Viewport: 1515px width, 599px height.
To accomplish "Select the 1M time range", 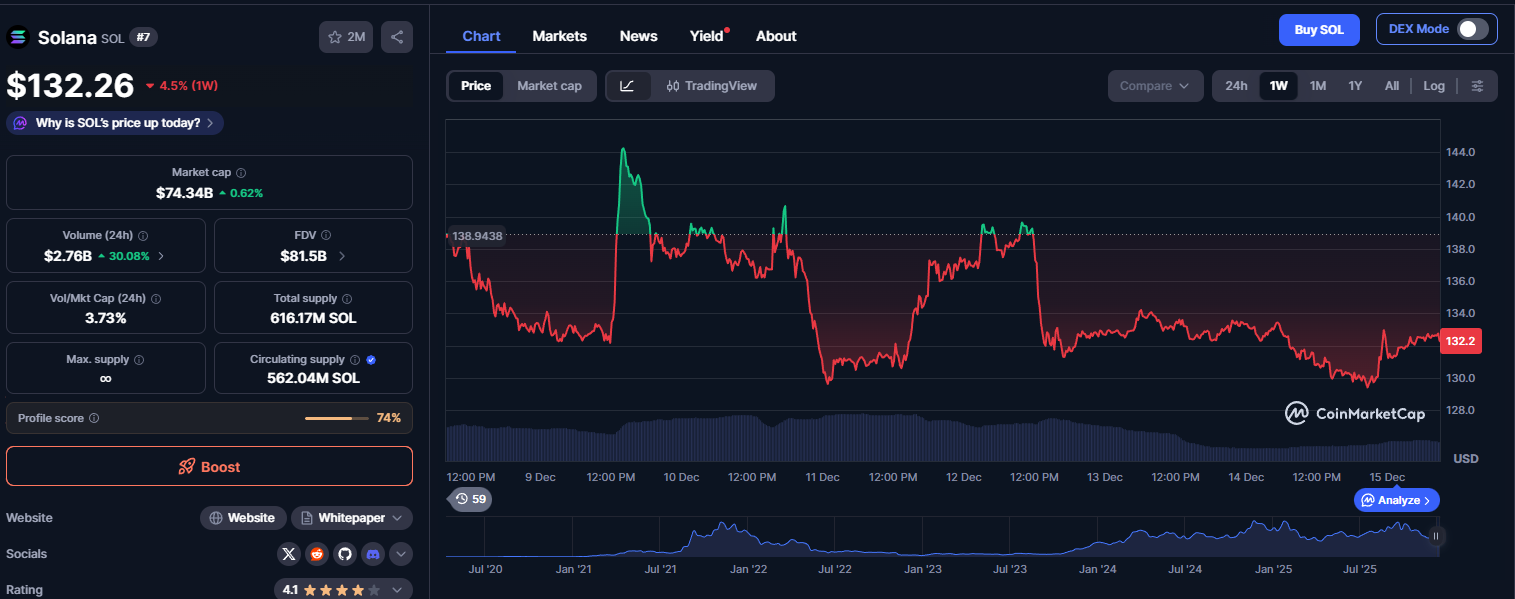I will click(x=1317, y=86).
